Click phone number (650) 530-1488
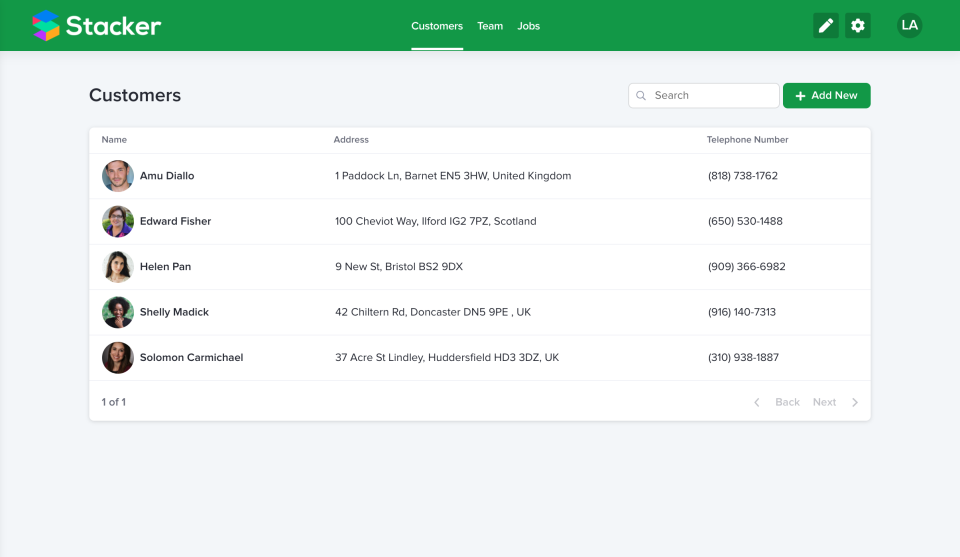 [745, 221]
